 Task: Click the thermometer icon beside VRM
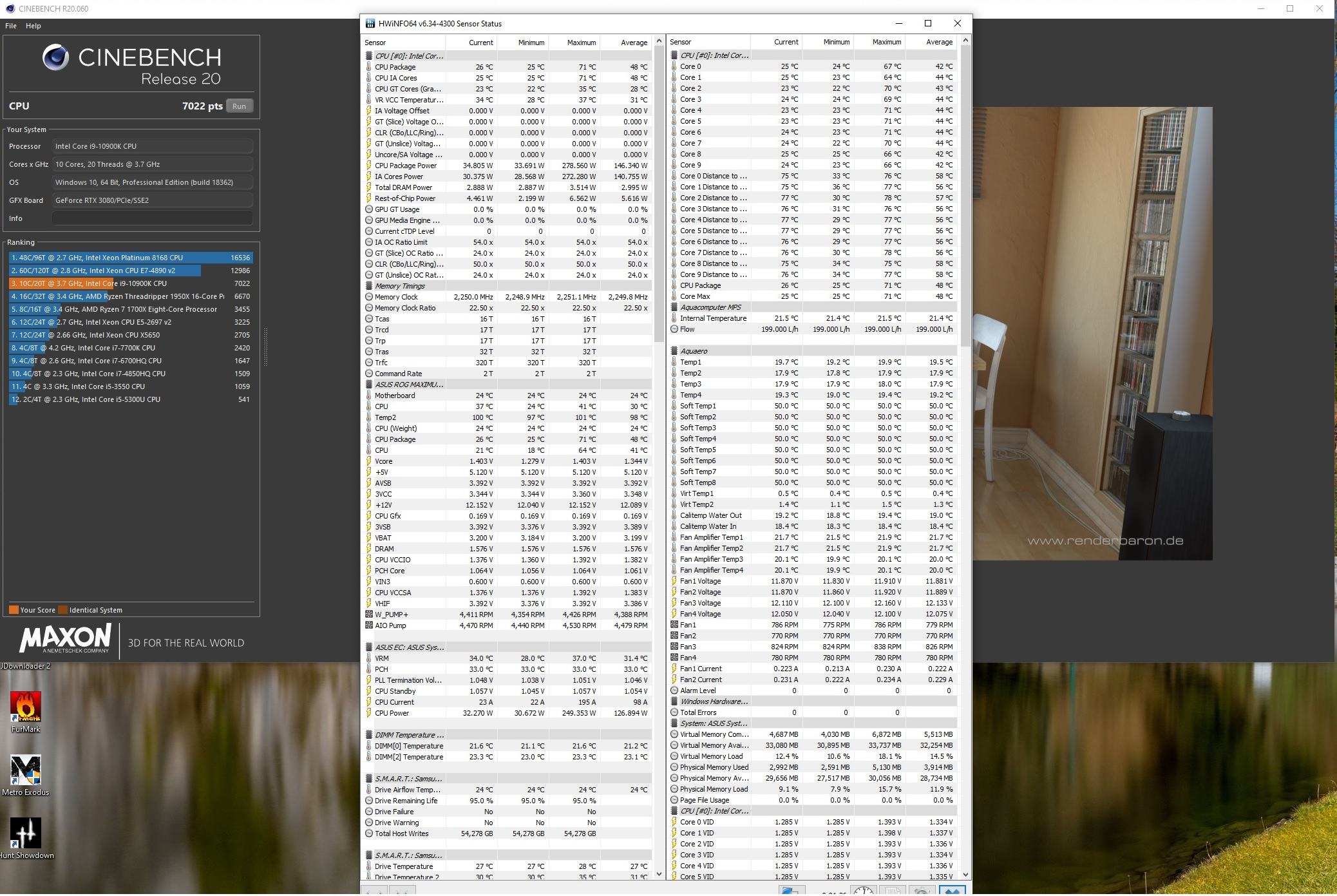(369, 658)
